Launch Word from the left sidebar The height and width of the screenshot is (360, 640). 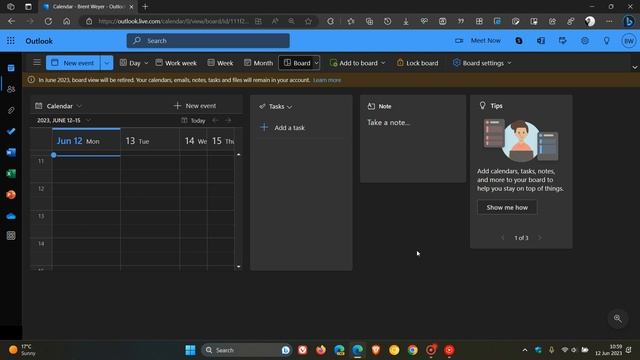(11, 152)
